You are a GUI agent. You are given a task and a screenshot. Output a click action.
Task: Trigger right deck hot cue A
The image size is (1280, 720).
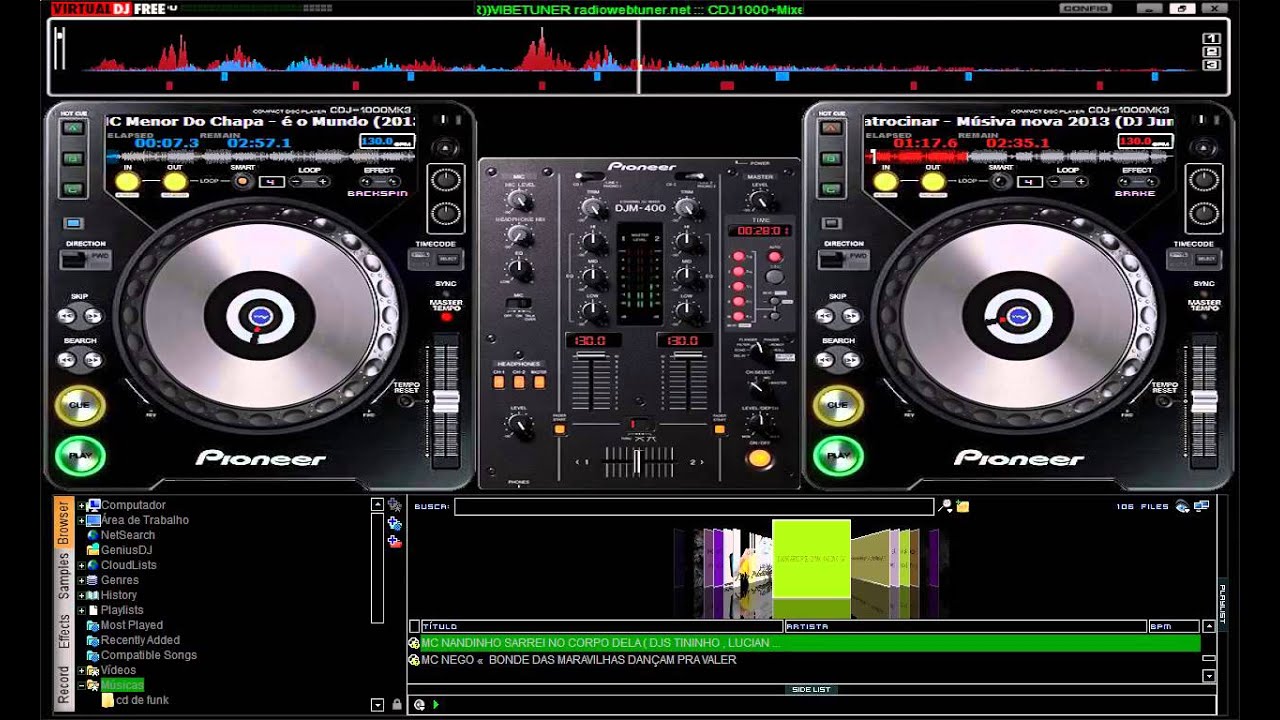(831, 127)
